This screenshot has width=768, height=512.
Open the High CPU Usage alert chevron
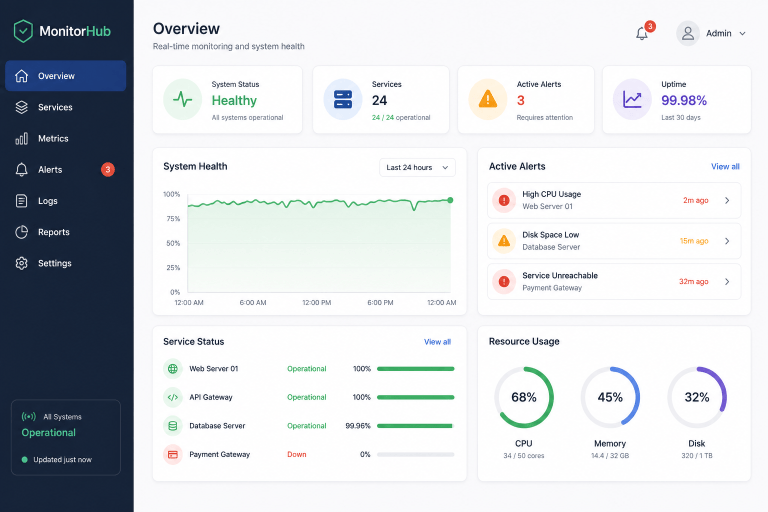(727, 200)
